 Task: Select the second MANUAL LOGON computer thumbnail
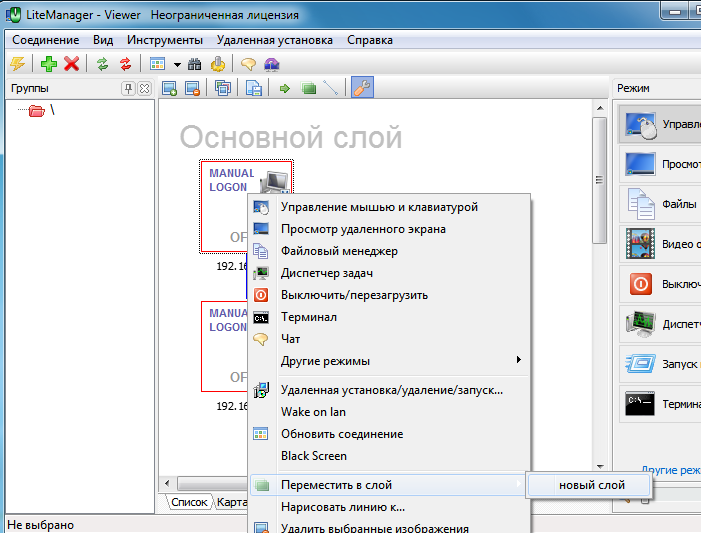224,347
